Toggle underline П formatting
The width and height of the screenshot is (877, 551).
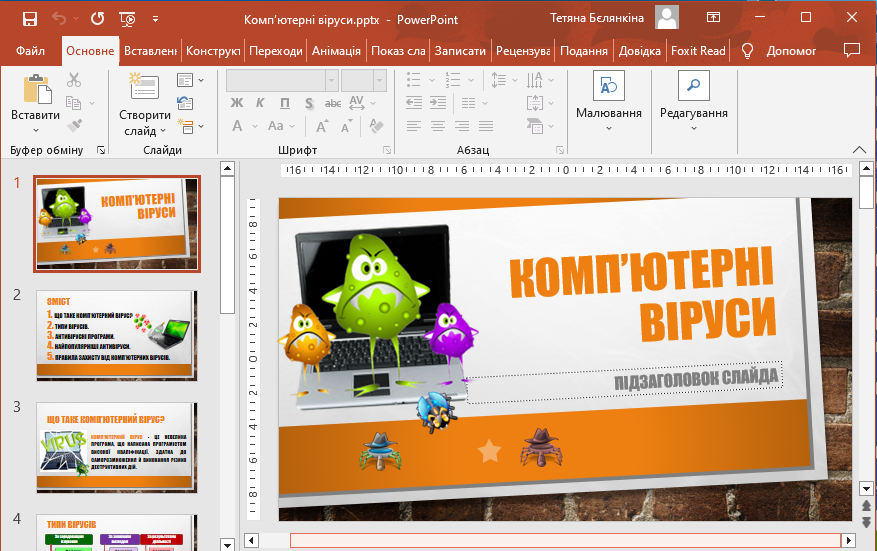[285, 103]
